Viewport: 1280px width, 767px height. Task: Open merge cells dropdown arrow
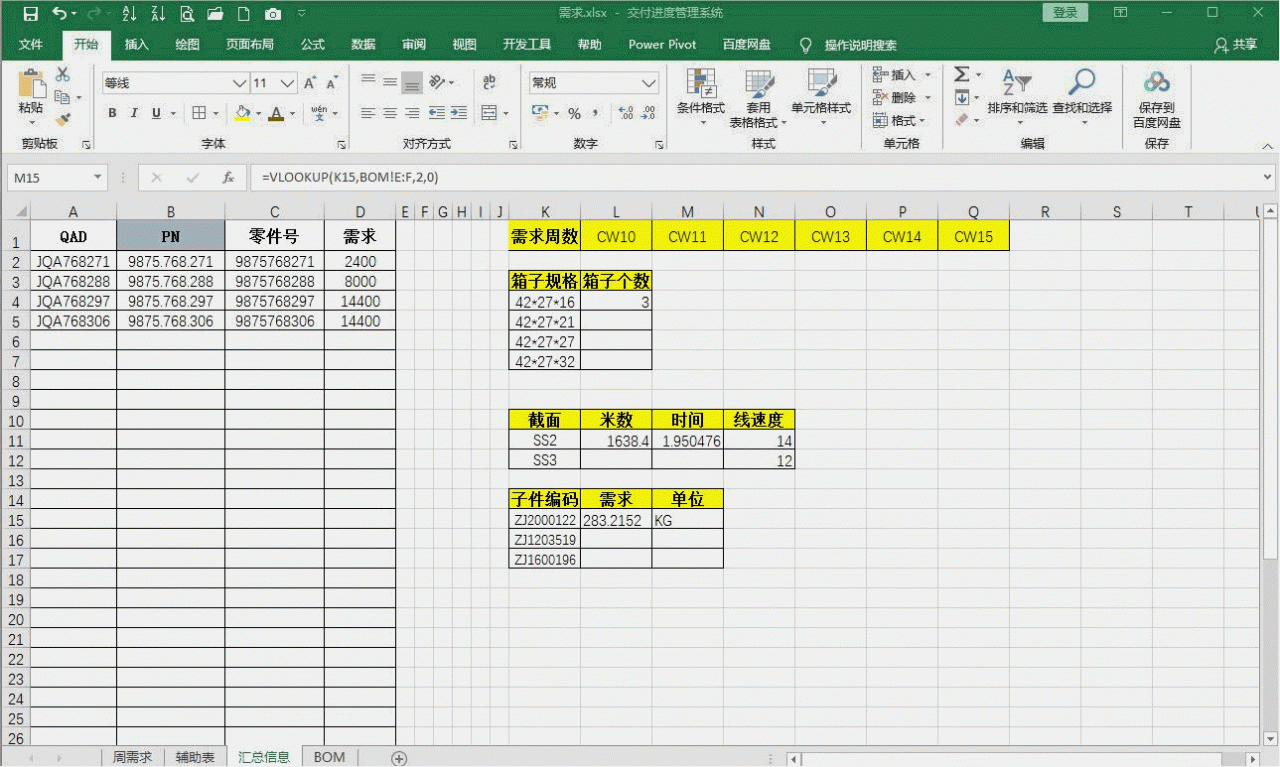(504, 113)
